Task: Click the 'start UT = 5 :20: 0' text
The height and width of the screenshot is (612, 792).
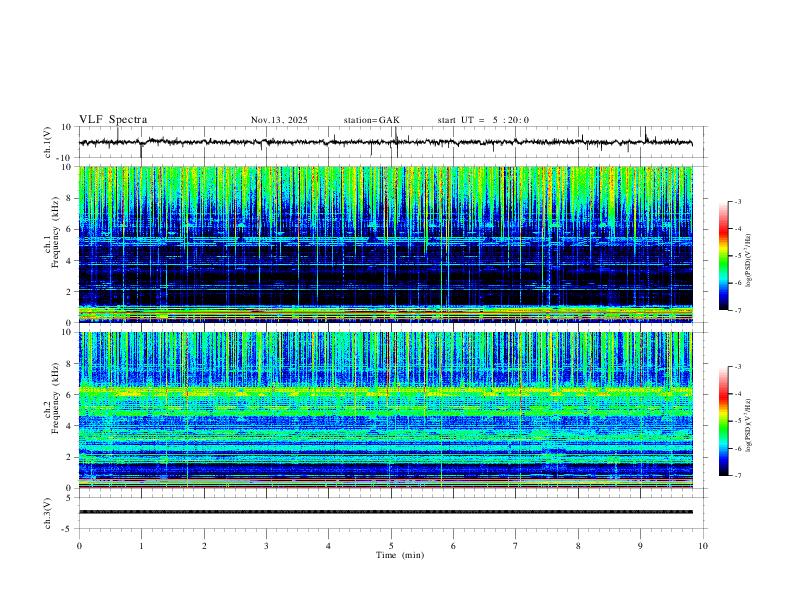Action: pyautogui.click(x=483, y=120)
